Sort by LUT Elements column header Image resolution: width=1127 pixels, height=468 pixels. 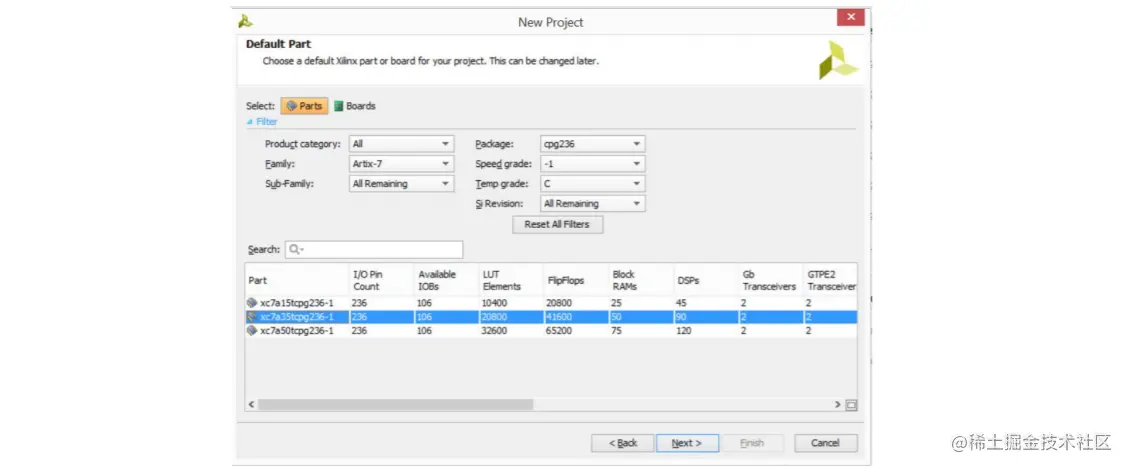click(510, 280)
